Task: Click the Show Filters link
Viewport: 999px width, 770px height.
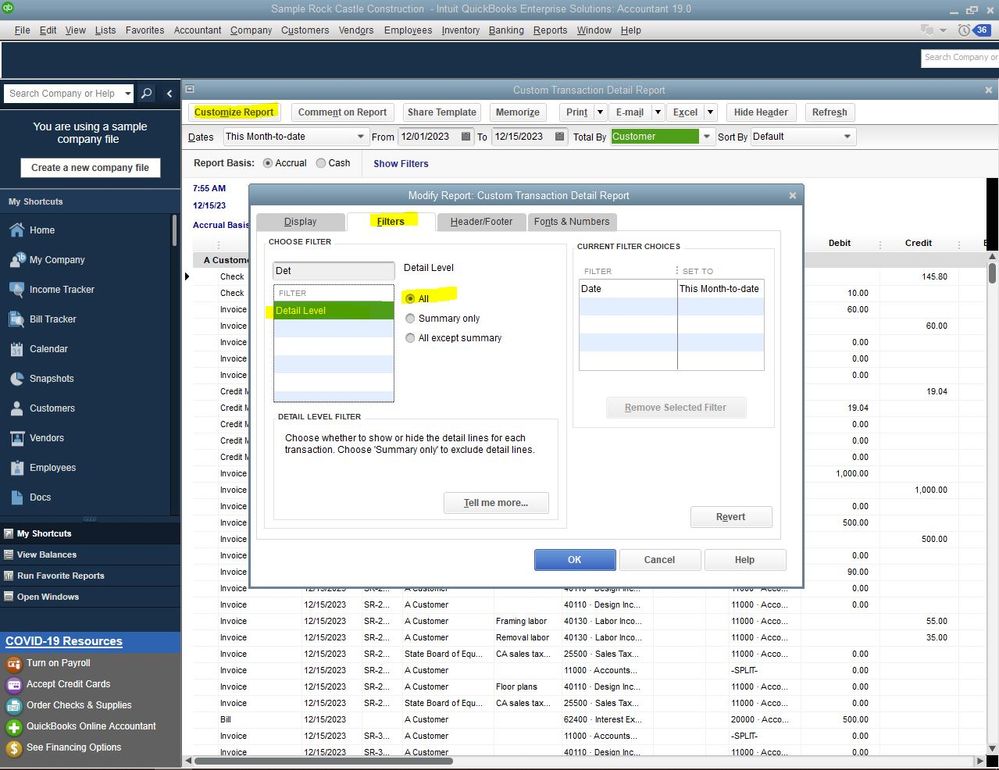Action: [x=401, y=164]
